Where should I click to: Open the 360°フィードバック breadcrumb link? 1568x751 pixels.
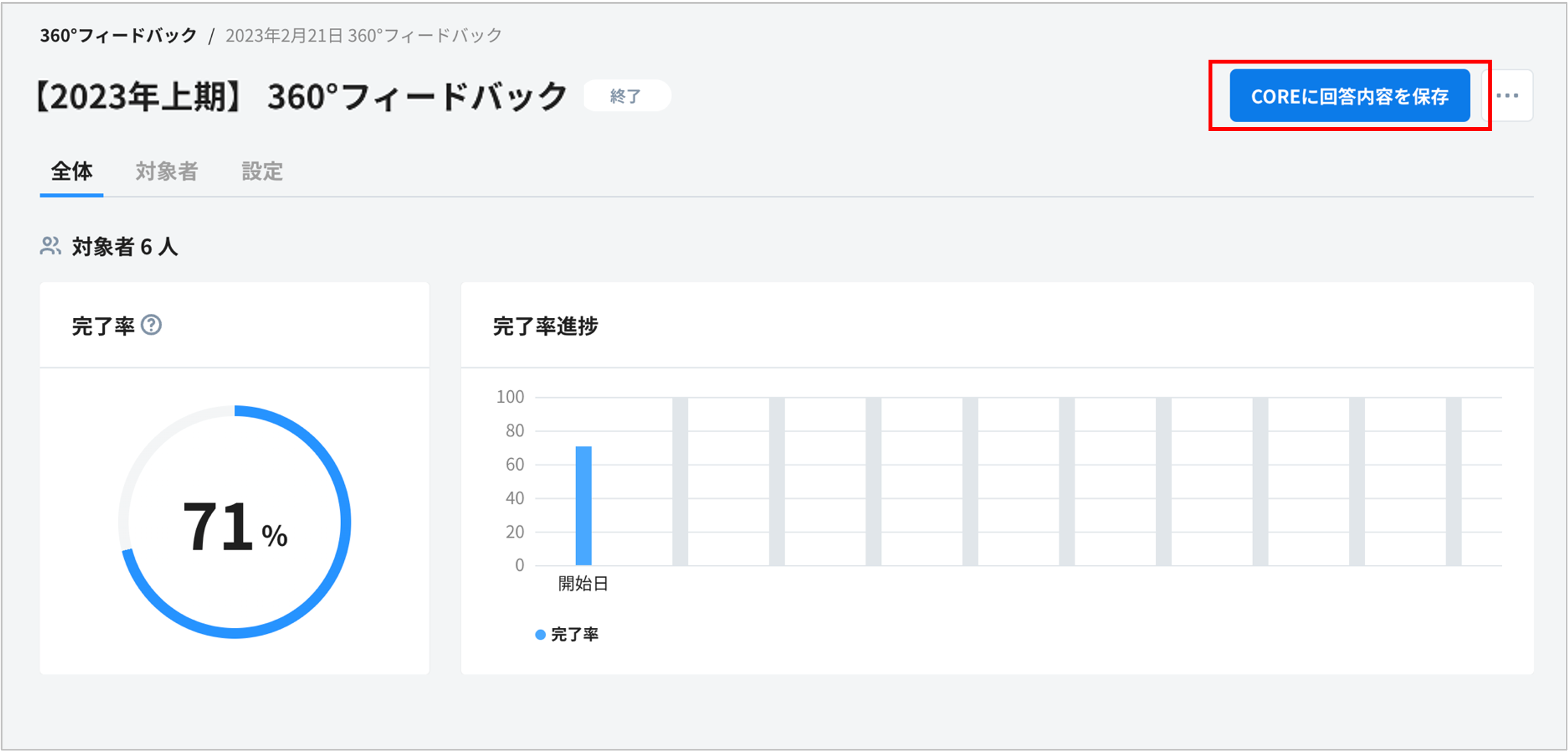pos(118,35)
